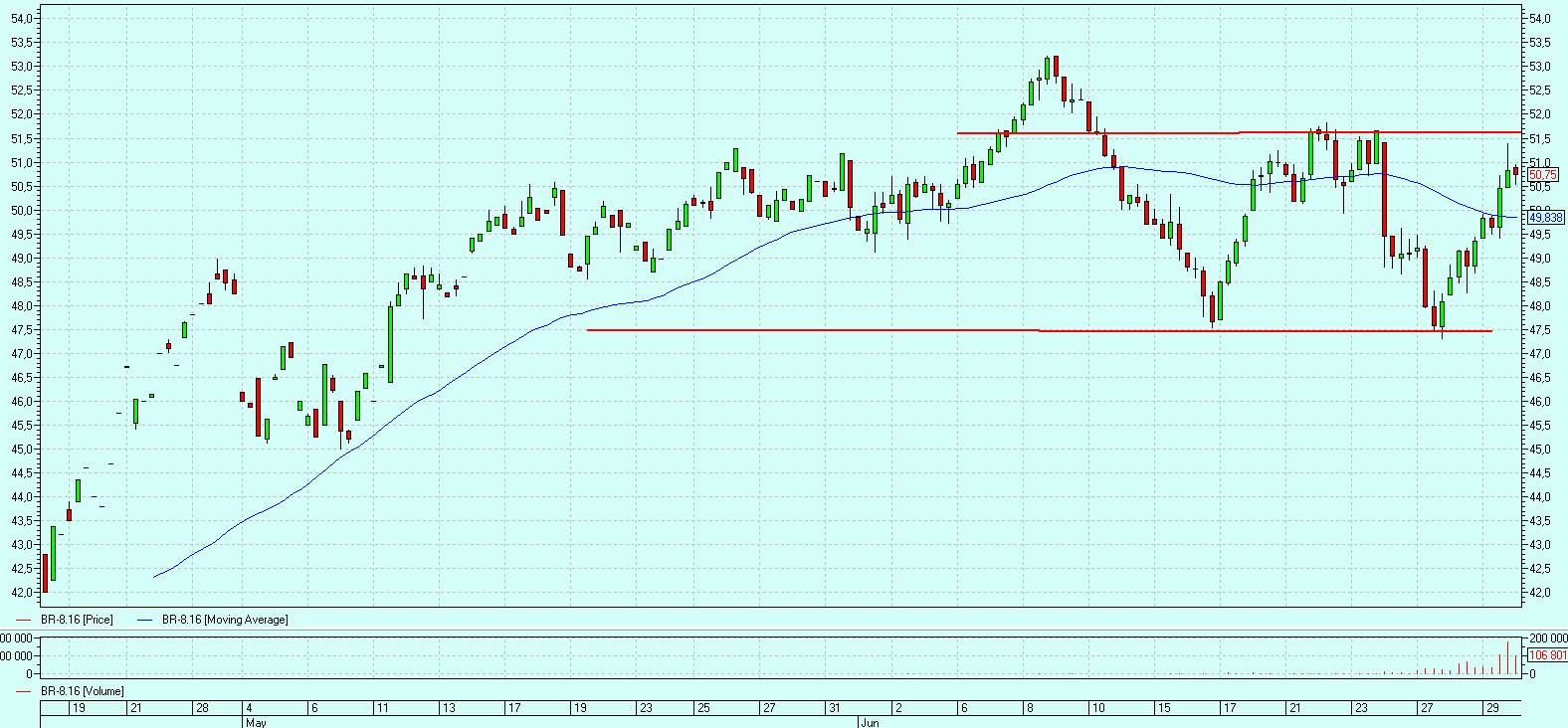Viewport: 1568px width, 728px height.
Task: Click the 2 date label on the time axis
Action: click(x=898, y=708)
